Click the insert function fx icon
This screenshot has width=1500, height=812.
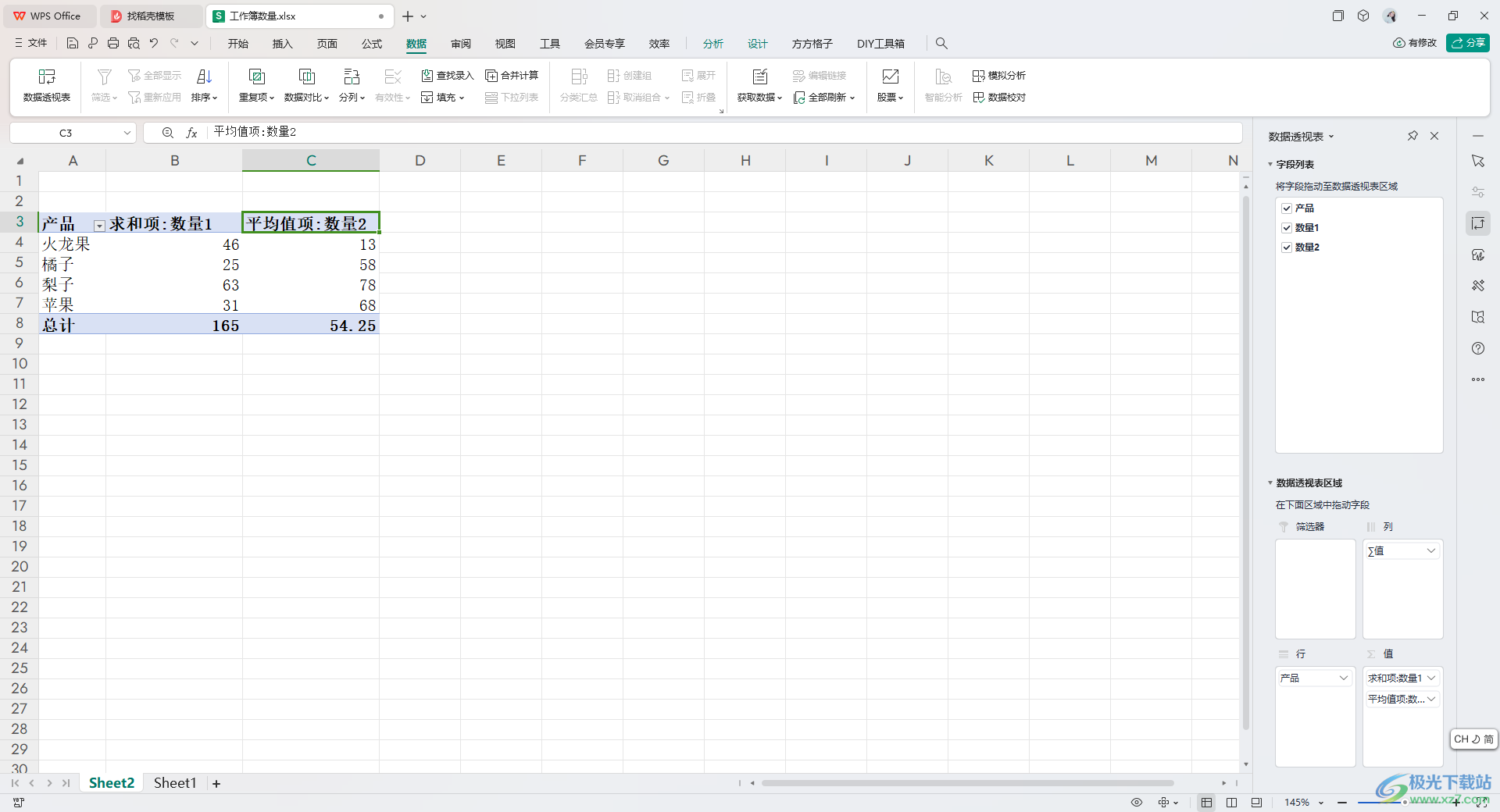click(x=191, y=133)
